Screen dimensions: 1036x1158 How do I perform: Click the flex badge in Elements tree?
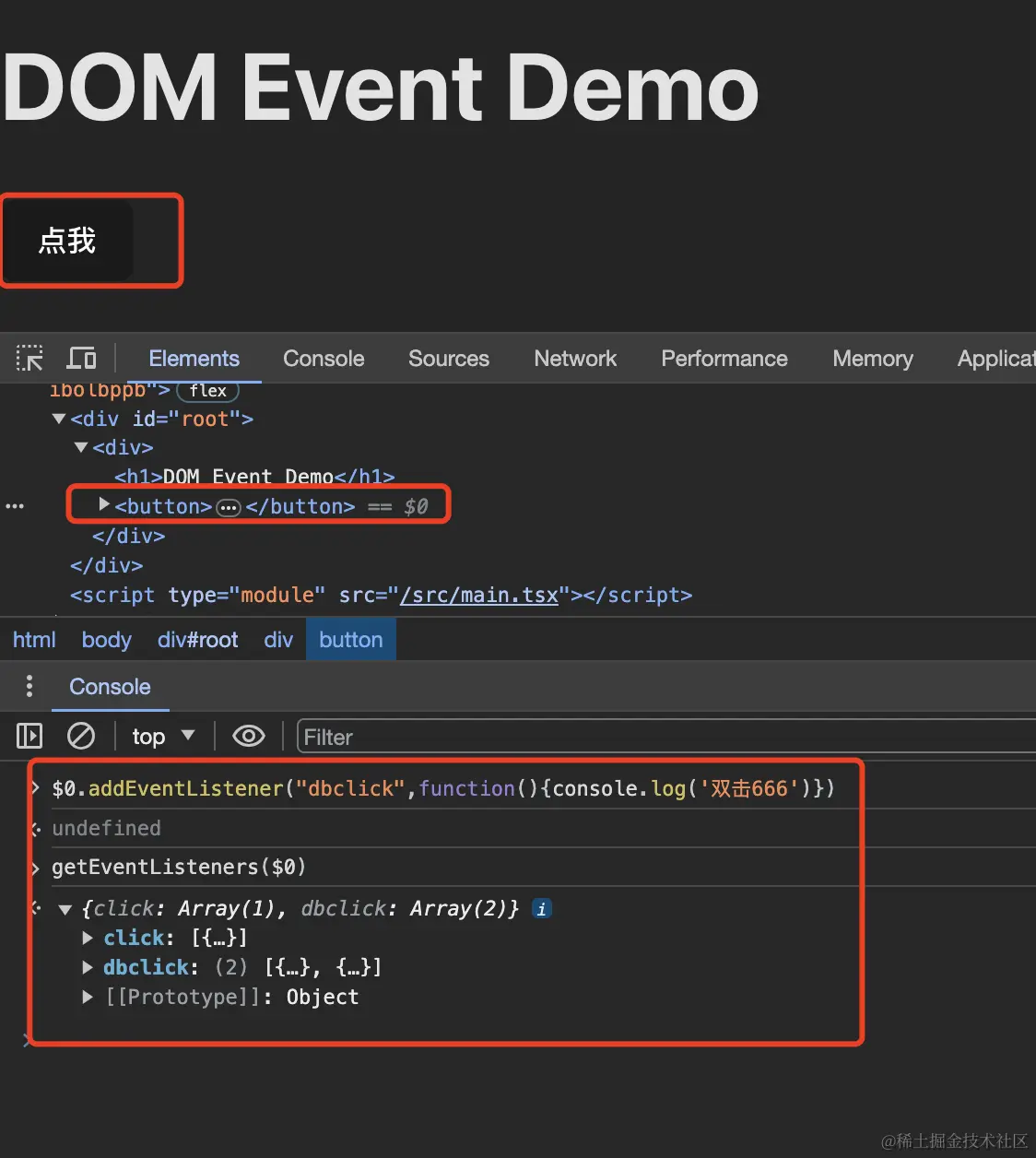[x=207, y=391]
